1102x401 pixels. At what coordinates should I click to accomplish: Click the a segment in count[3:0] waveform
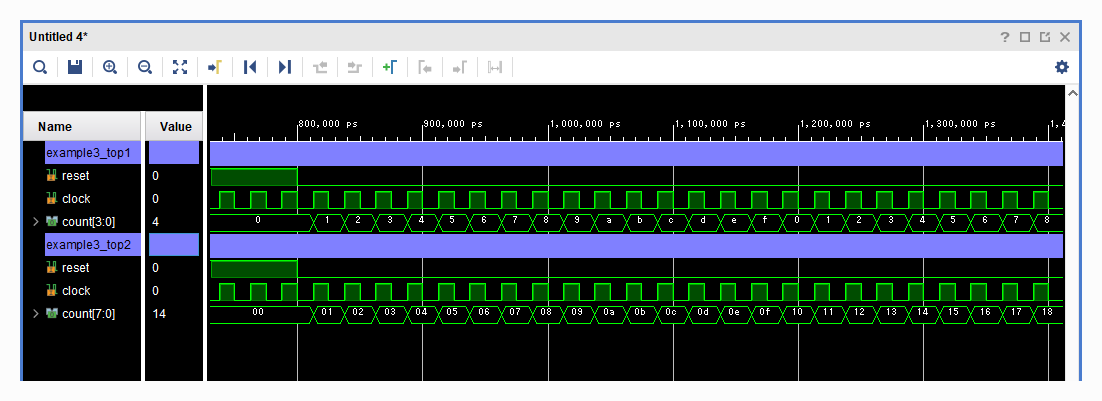click(x=609, y=221)
